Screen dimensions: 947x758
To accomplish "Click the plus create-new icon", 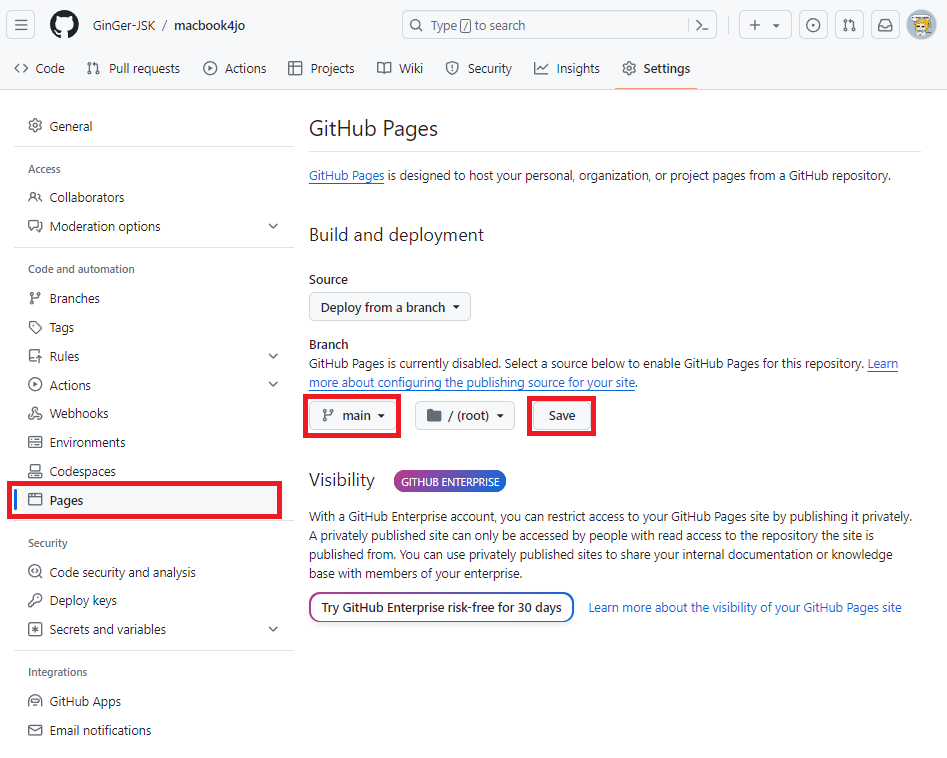I will (x=755, y=25).
